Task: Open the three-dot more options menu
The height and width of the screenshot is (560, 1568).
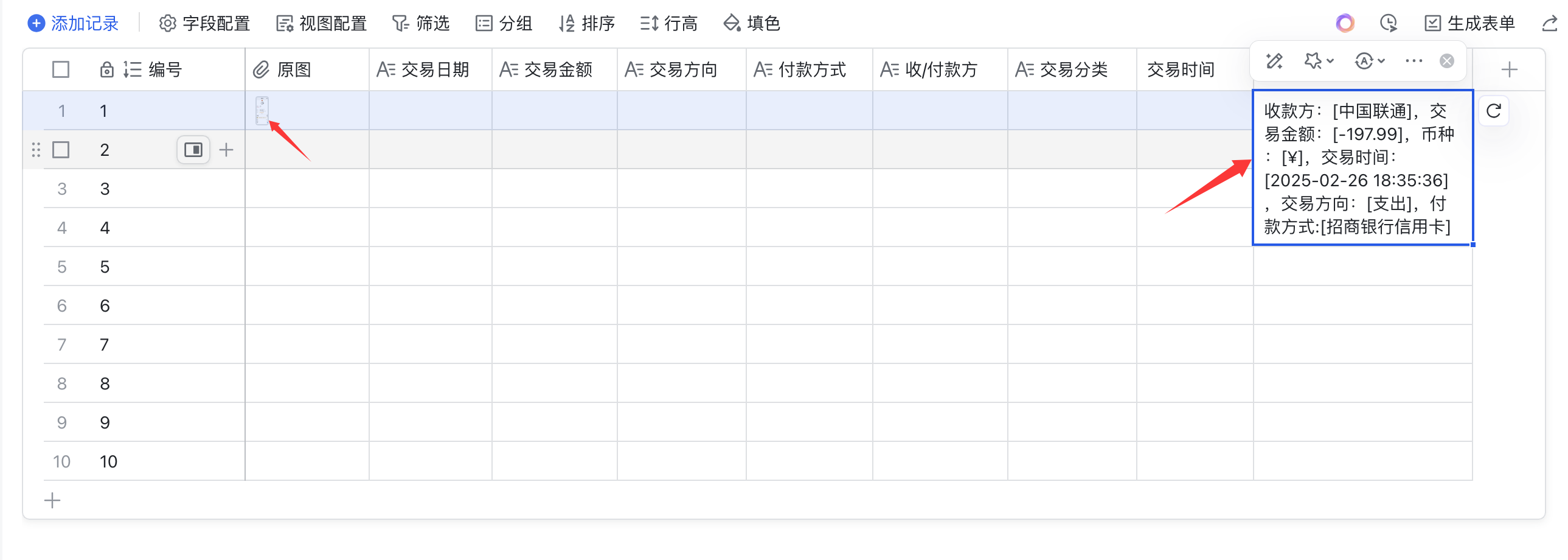Action: (x=1414, y=61)
